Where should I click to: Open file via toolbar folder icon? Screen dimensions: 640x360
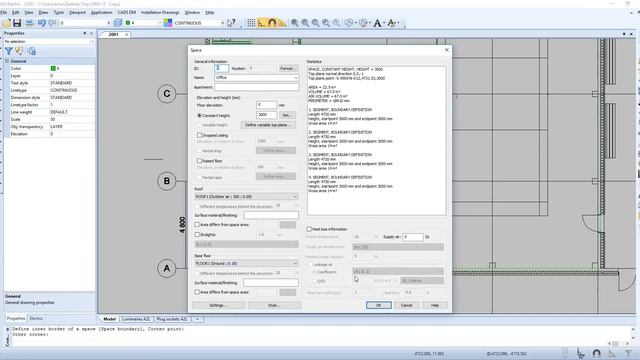6,23
